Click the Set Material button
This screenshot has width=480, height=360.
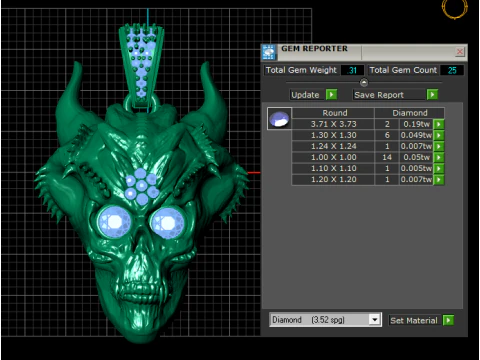(415, 321)
